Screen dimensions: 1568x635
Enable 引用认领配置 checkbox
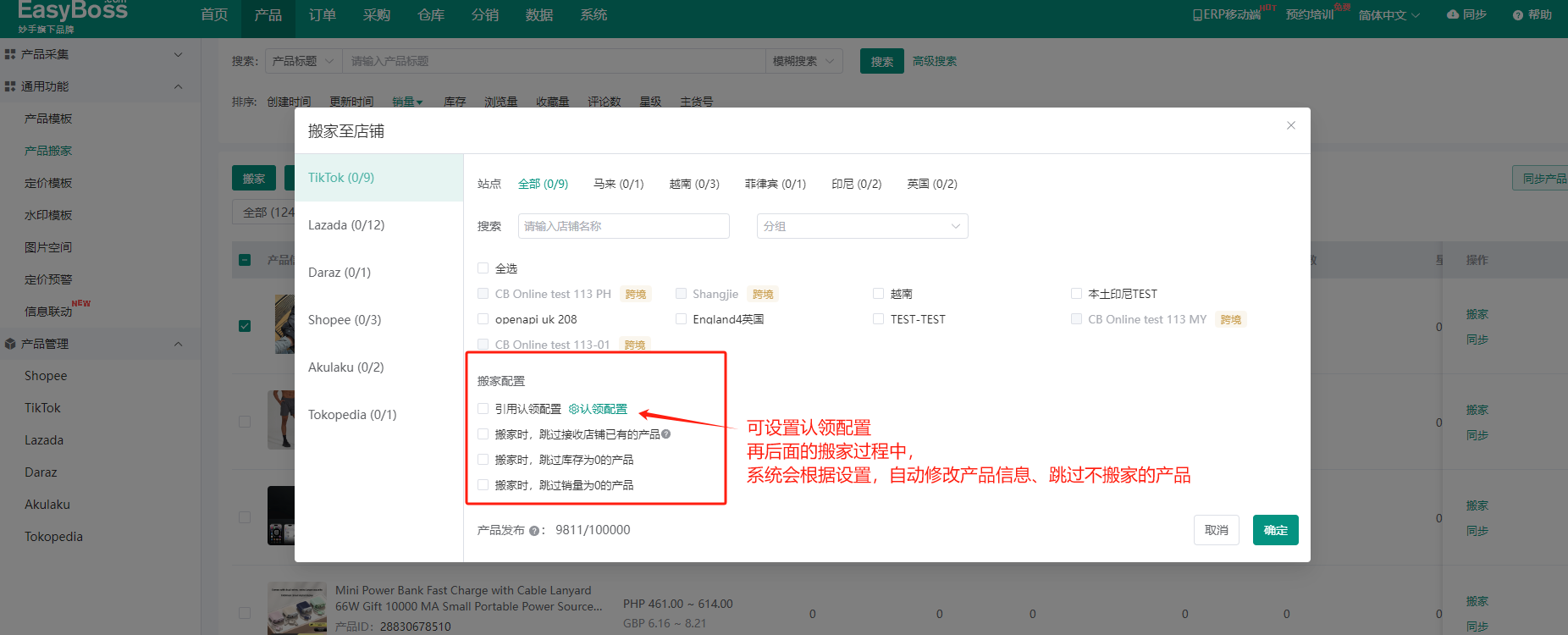coord(483,409)
